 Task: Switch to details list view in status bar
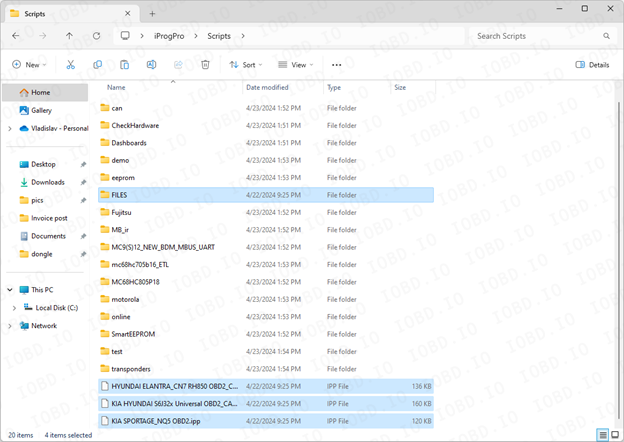[601, 435]
